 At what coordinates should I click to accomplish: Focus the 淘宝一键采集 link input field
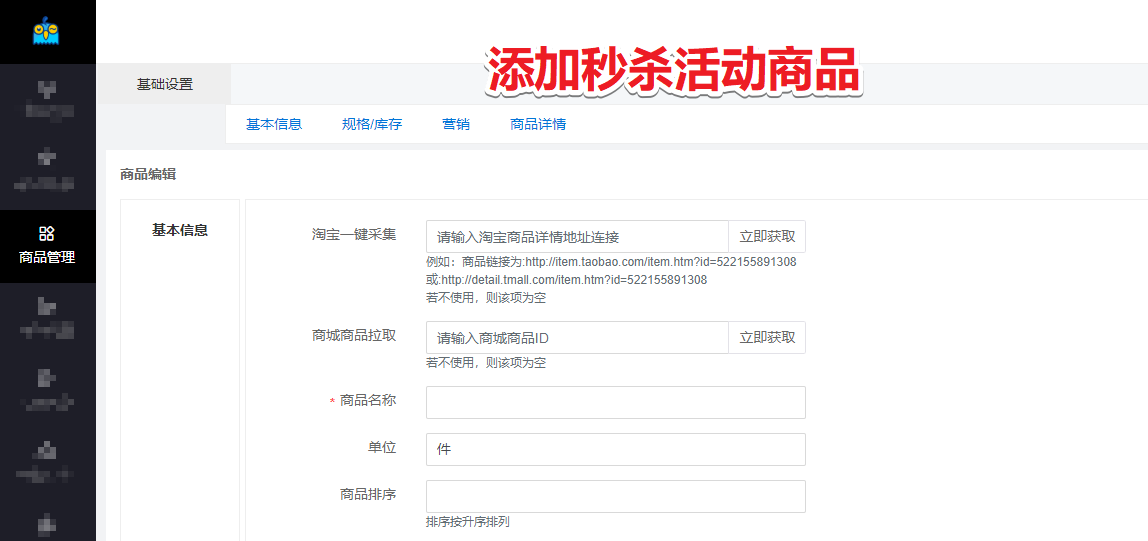click(578, 236)
